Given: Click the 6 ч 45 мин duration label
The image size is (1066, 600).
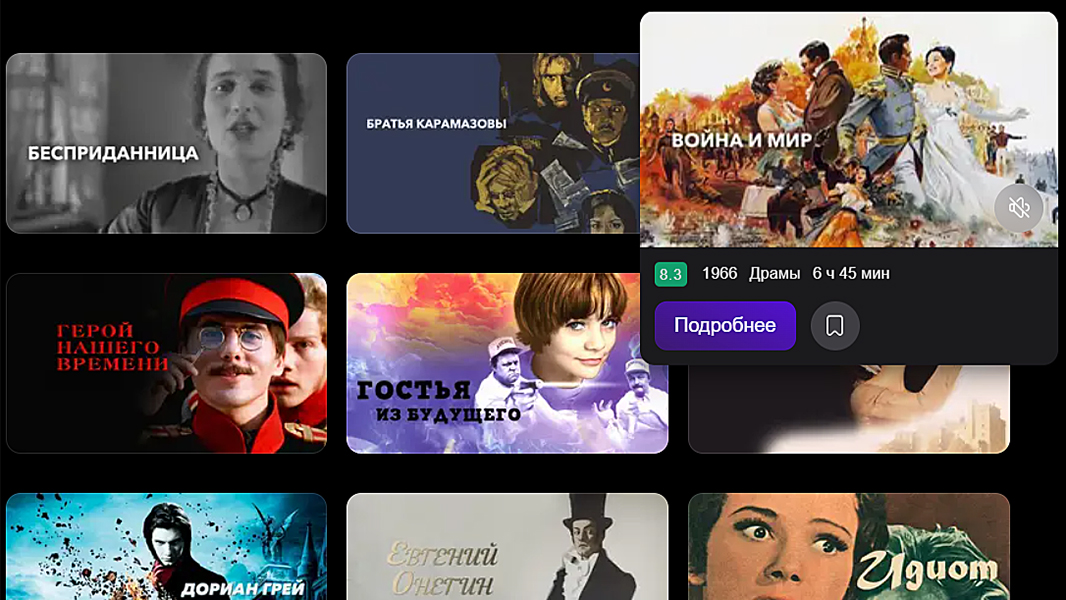Looking at the screenshot, I should tap(851, 274).
